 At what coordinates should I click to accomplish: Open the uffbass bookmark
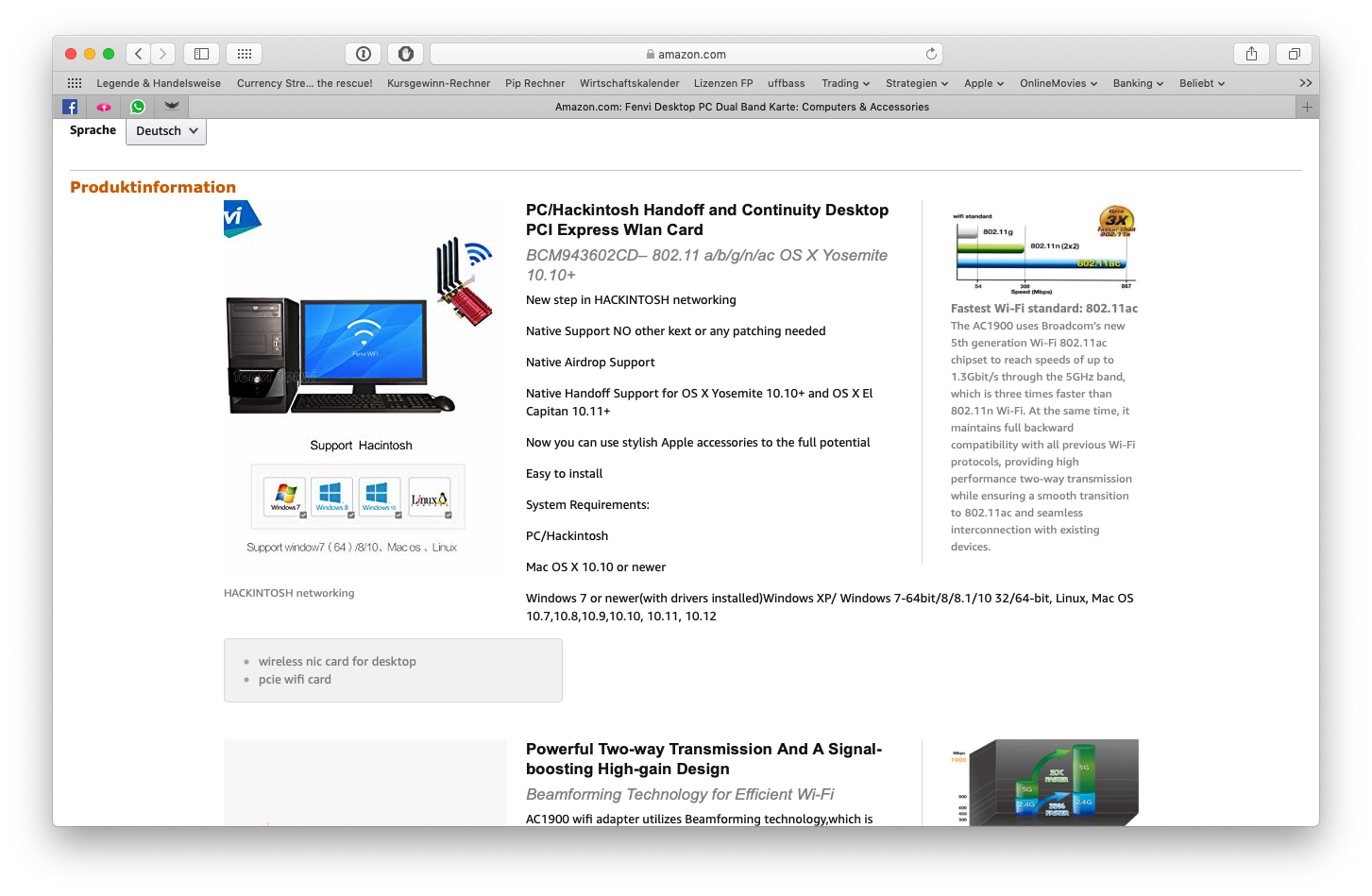coord(787,83)
